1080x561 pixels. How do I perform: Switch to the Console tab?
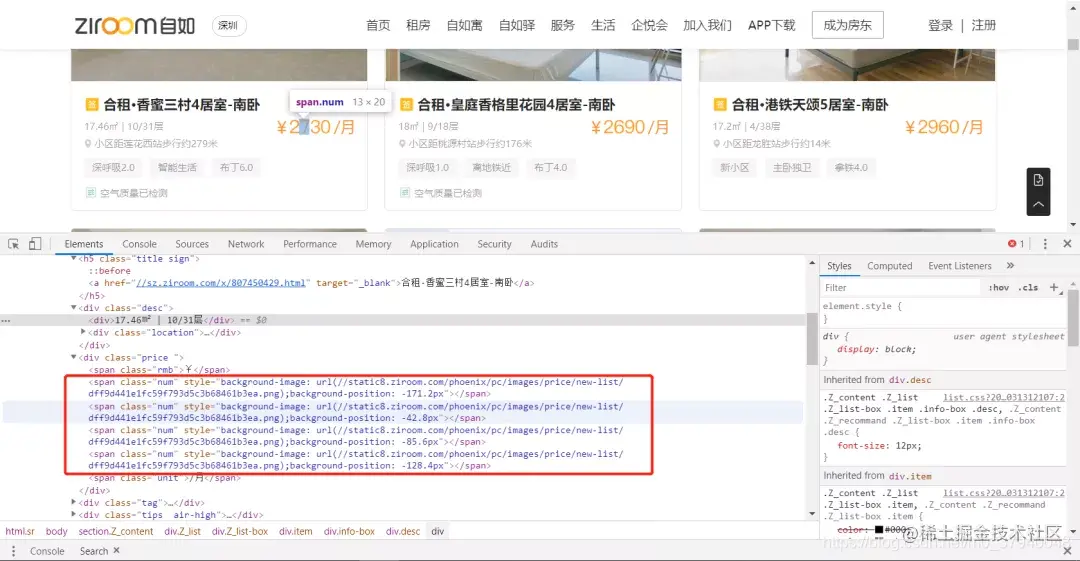pyautogui.click(x=139, y=244)
